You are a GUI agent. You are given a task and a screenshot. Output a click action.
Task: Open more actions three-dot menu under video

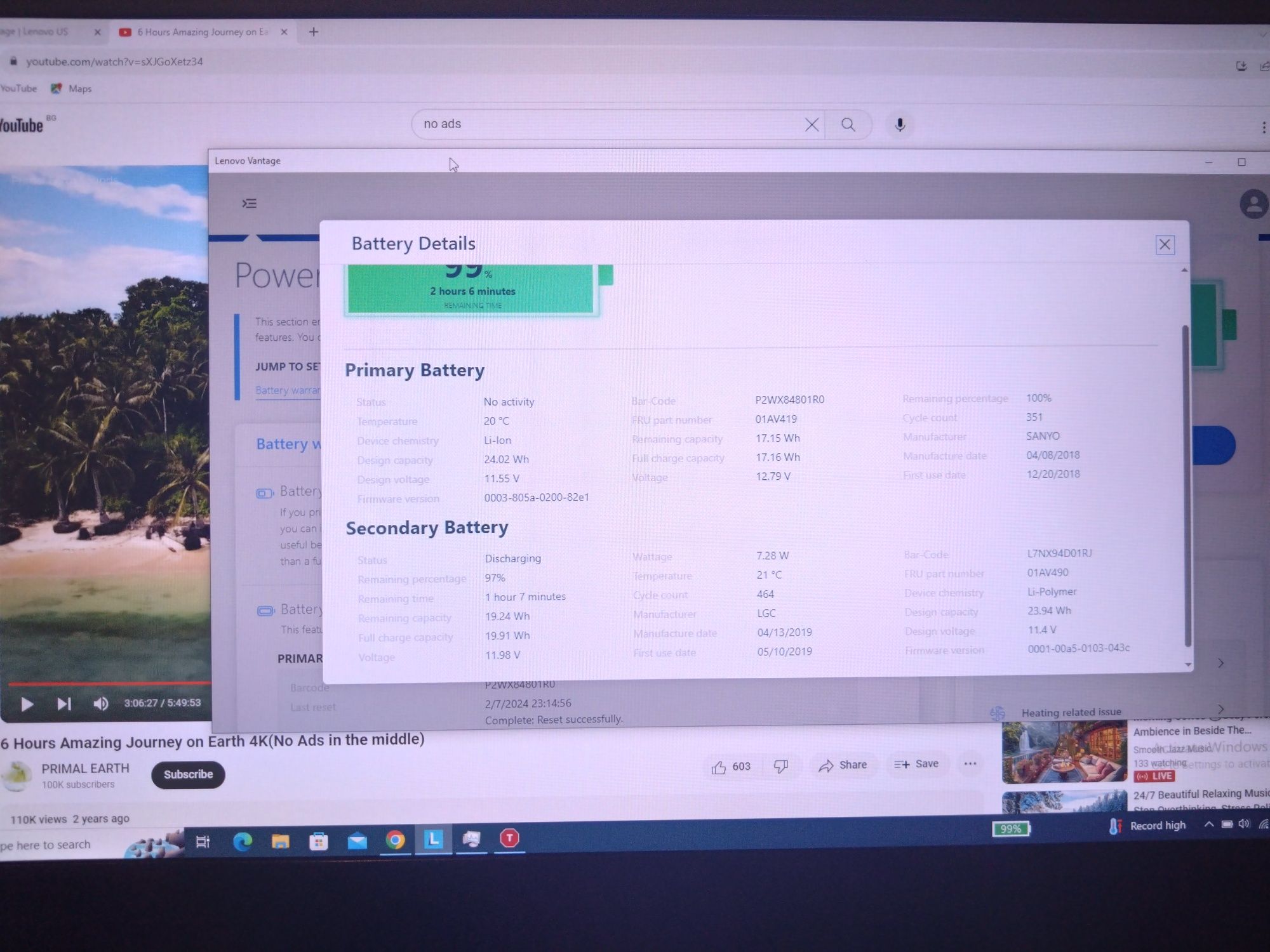click(x=970, y=764)
